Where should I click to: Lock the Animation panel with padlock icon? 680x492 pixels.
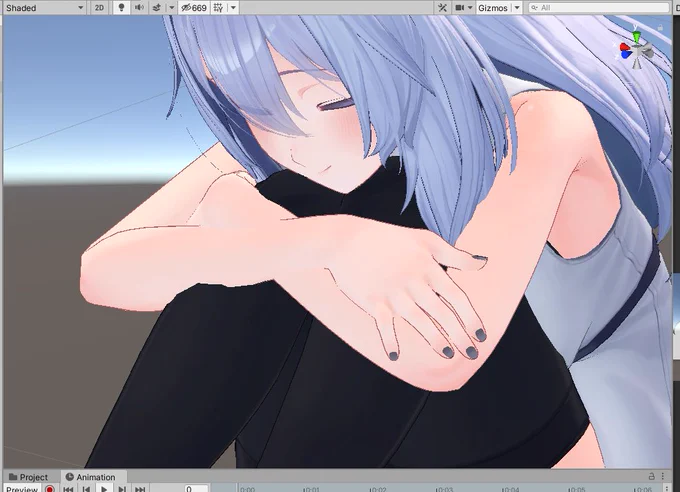coord(651,476)
